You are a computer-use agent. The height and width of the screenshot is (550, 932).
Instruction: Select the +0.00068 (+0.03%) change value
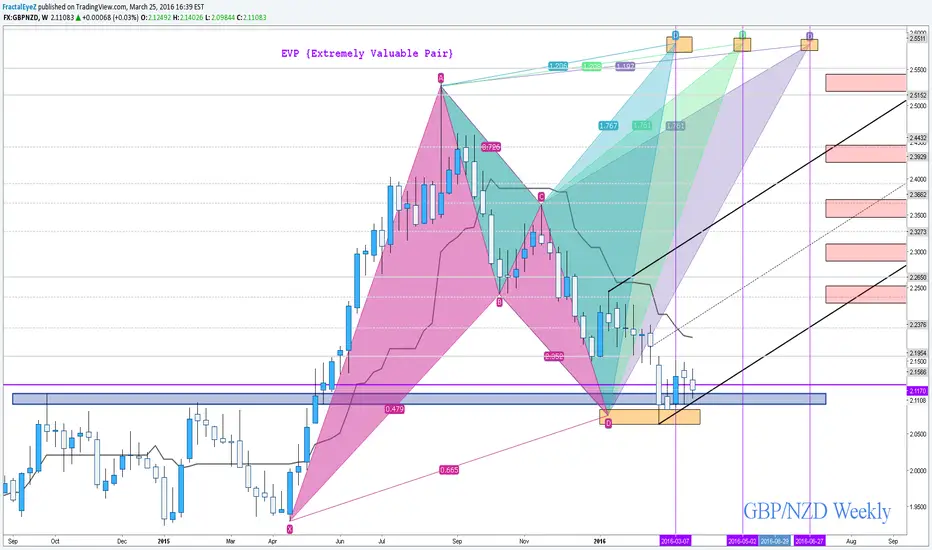[x=110, y=17]
